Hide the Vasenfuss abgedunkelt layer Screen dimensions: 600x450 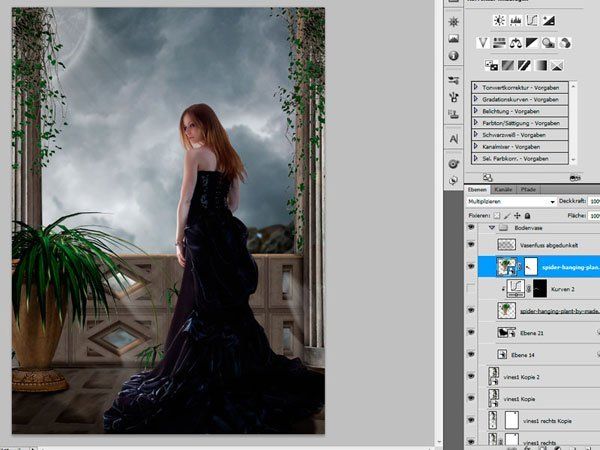click(471, 244)
